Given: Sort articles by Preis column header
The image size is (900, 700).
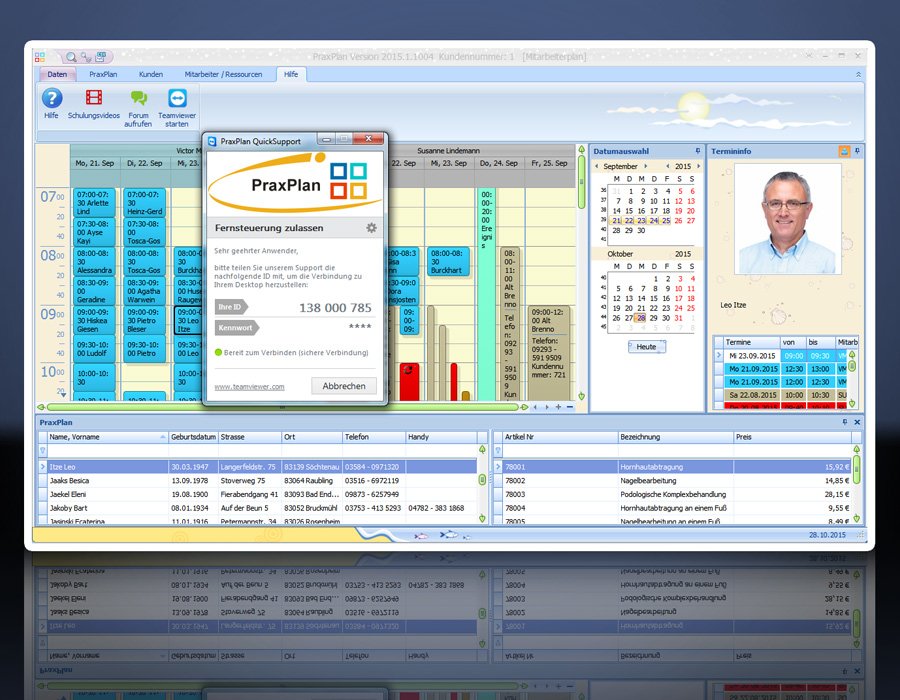Looking at the screenshot, I should [793, 437].
